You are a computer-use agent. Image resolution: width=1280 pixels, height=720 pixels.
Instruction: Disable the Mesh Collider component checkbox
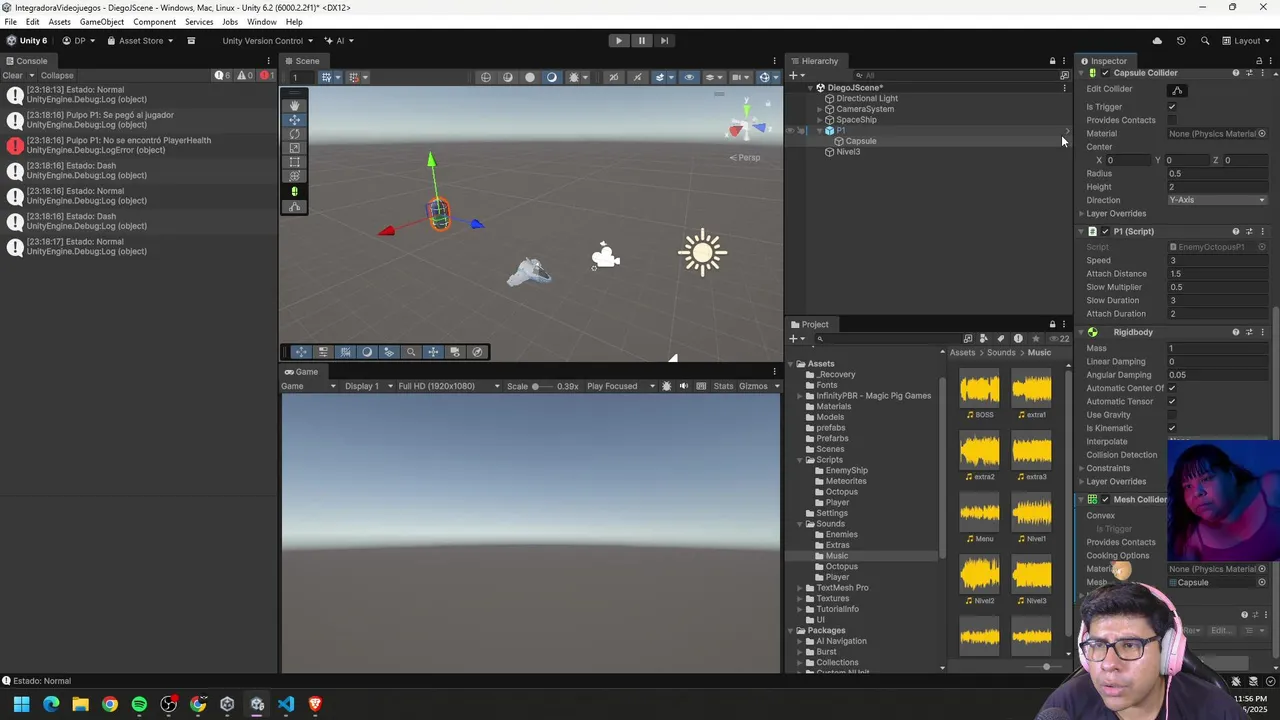click(1105, 499)
